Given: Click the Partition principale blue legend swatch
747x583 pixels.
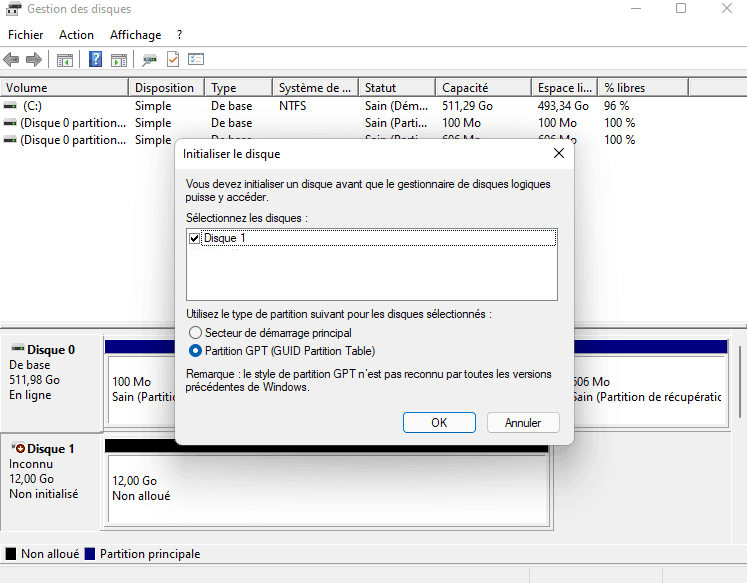Looking at the screenshot, I should (90, 554).
